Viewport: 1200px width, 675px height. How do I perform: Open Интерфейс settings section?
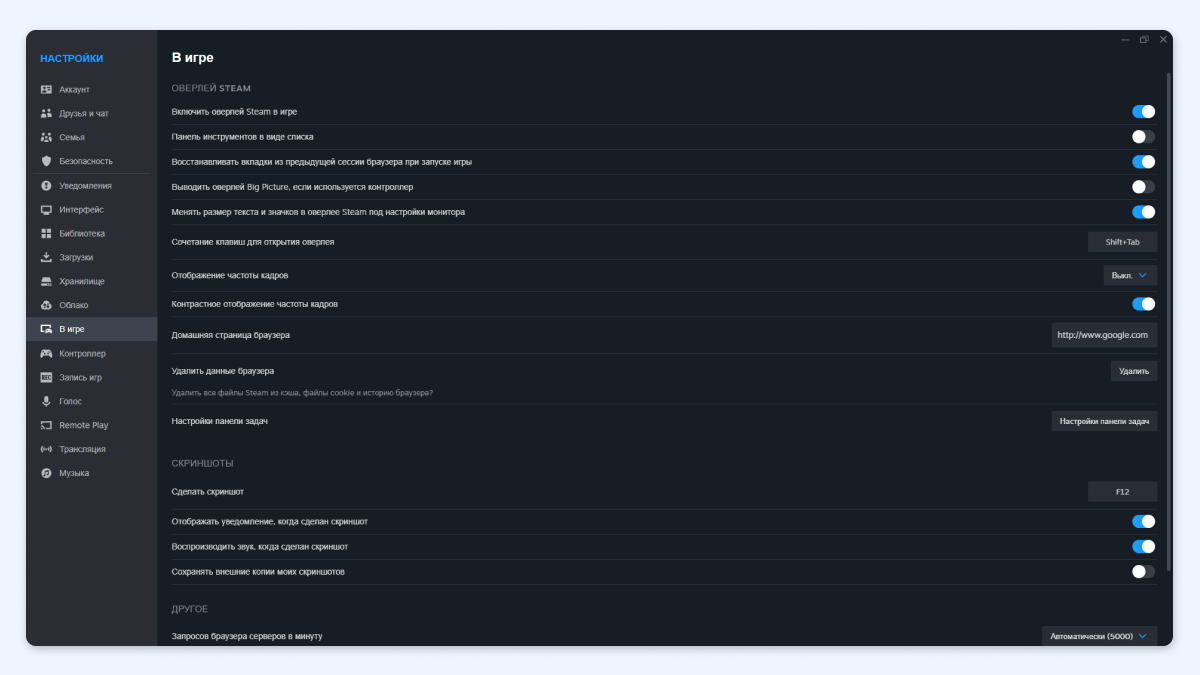click(92, 210)
